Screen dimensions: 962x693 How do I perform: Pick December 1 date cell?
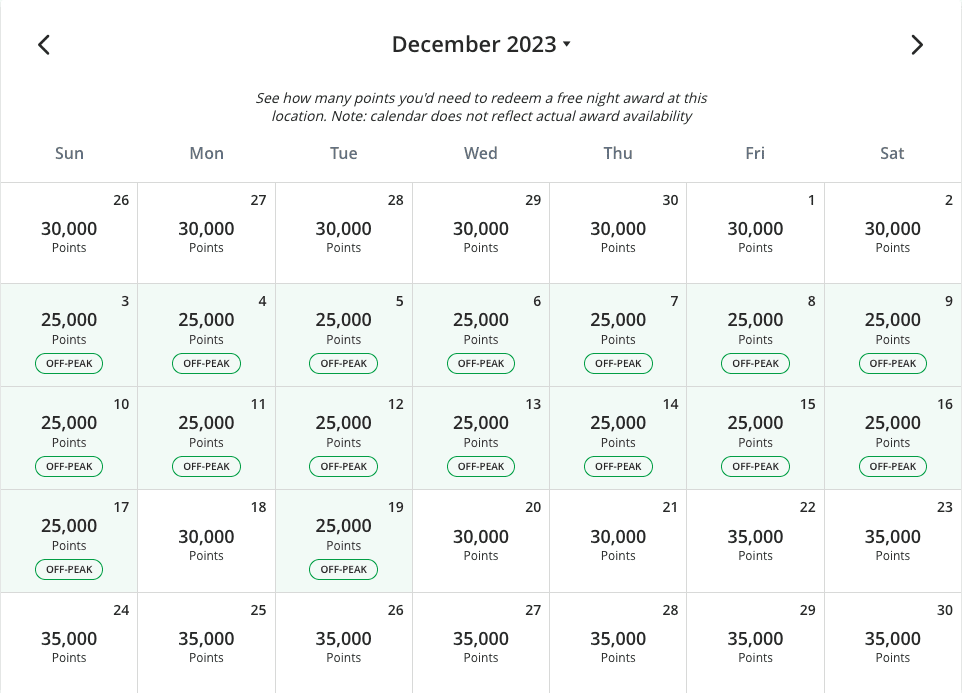coord(755,233)
